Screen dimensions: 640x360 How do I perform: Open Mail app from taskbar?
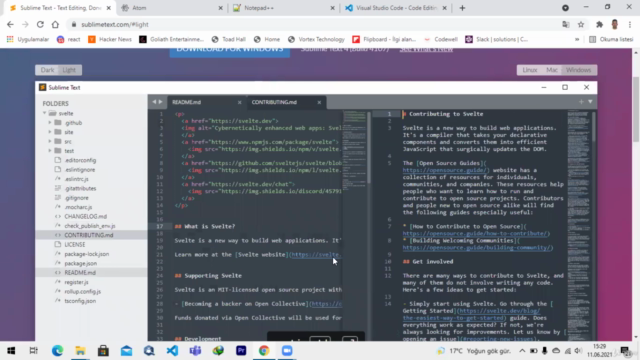[x=126, y=351]
